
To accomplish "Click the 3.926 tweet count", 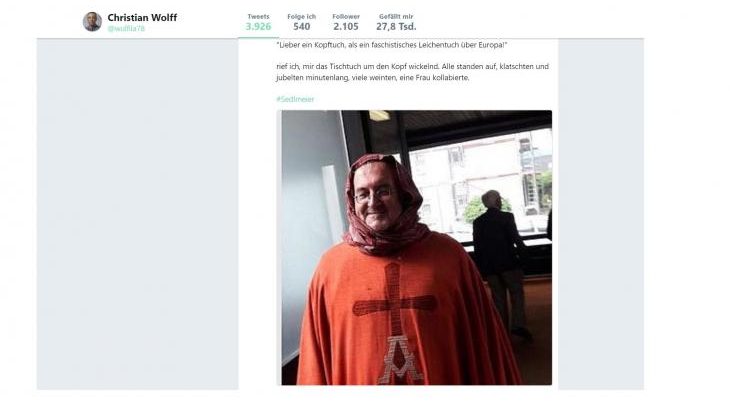I will point(258,27).
